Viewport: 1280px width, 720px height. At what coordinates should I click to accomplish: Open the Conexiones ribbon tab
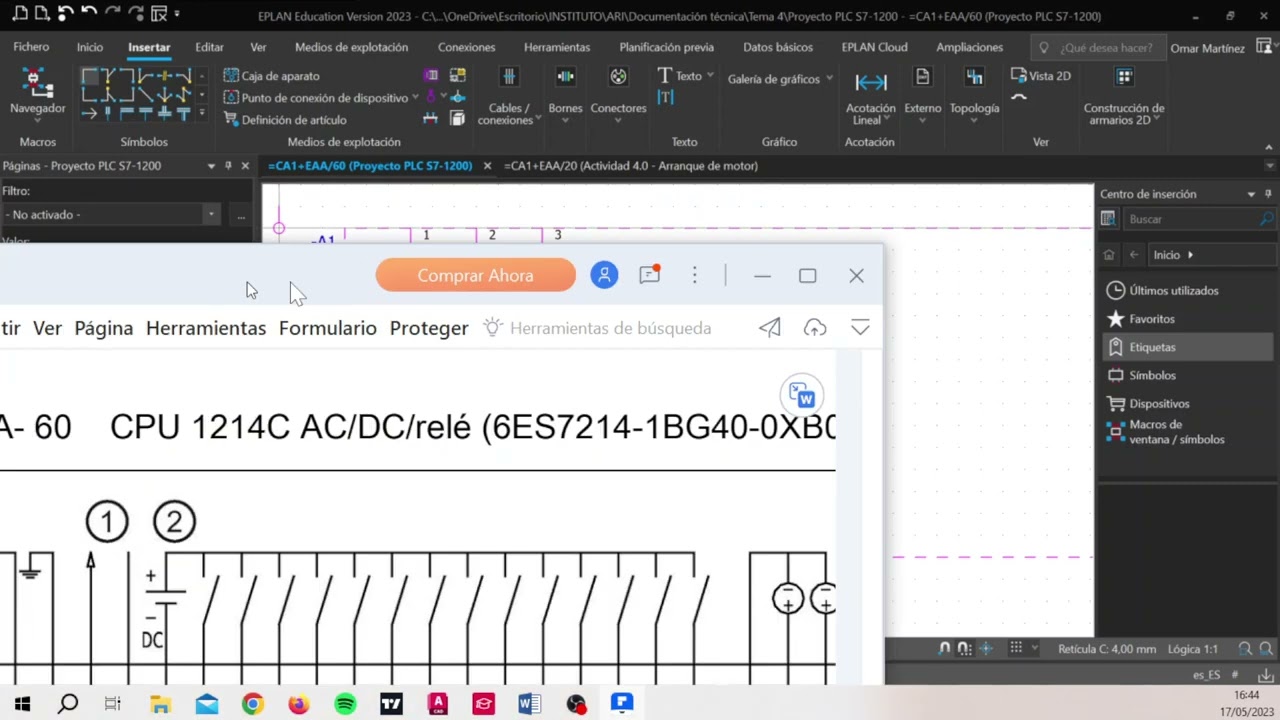pyautogui.click(x=466, y=47)
